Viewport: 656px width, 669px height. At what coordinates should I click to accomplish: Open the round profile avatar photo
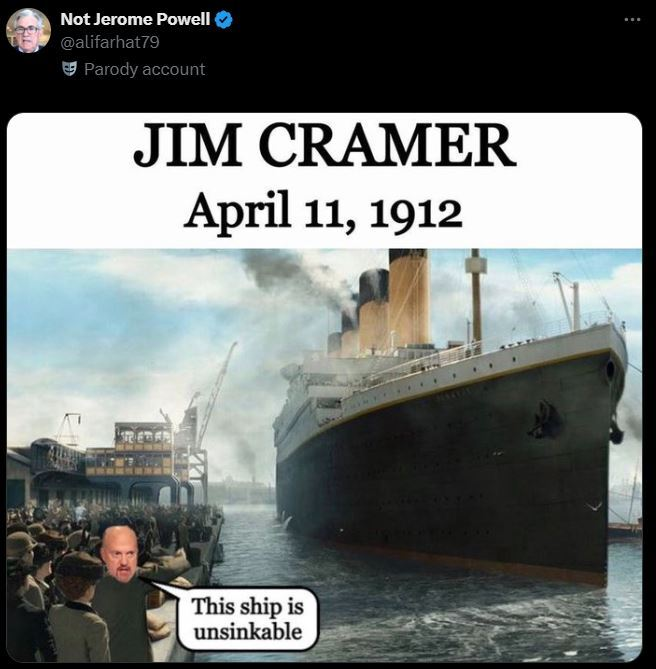pos(29,30)
